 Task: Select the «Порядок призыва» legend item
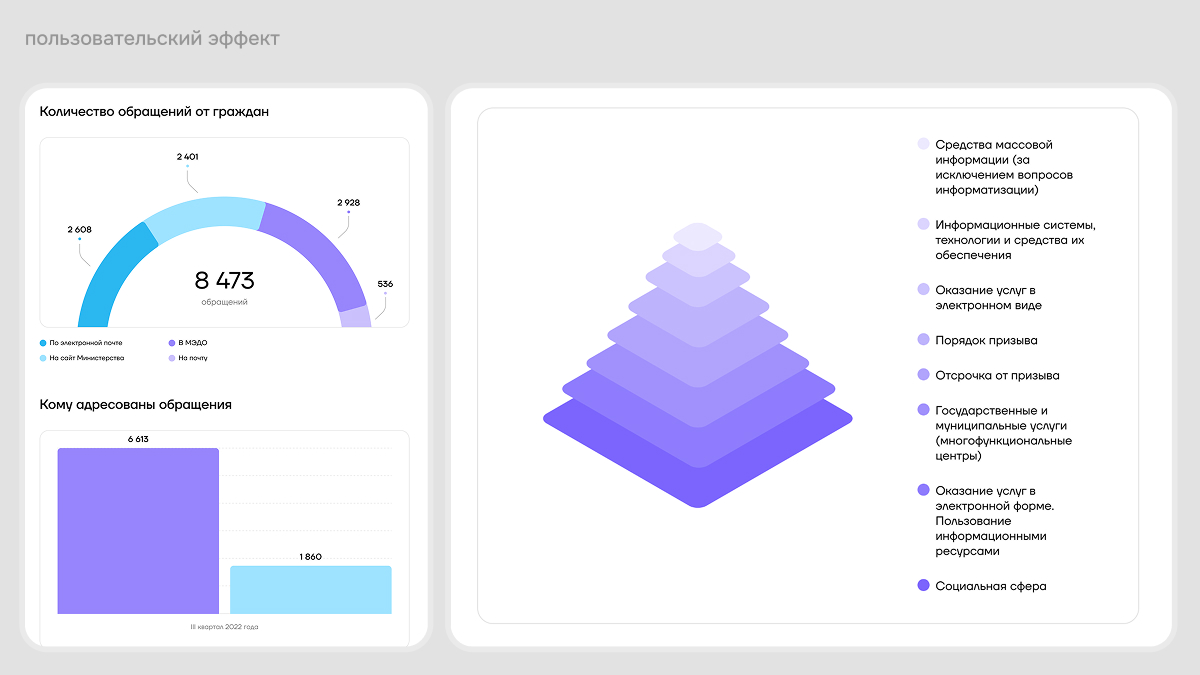point(985,340)
